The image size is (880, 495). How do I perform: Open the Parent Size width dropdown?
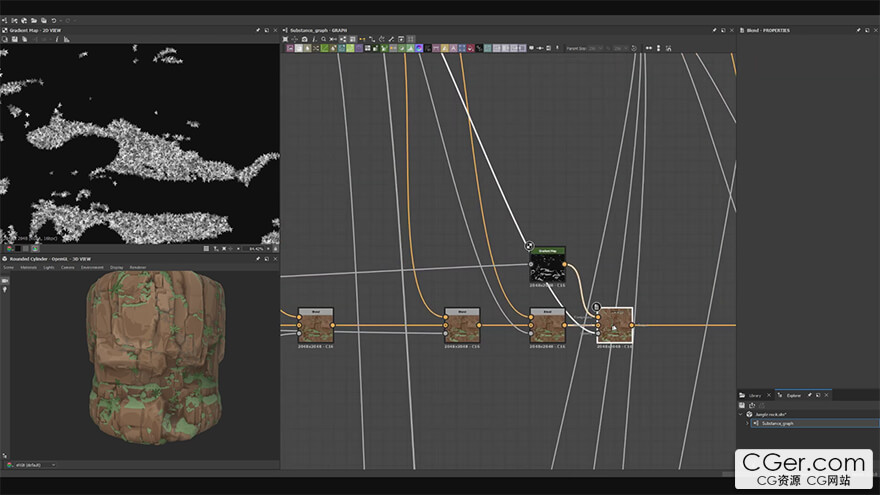click(x=596, y=47)
